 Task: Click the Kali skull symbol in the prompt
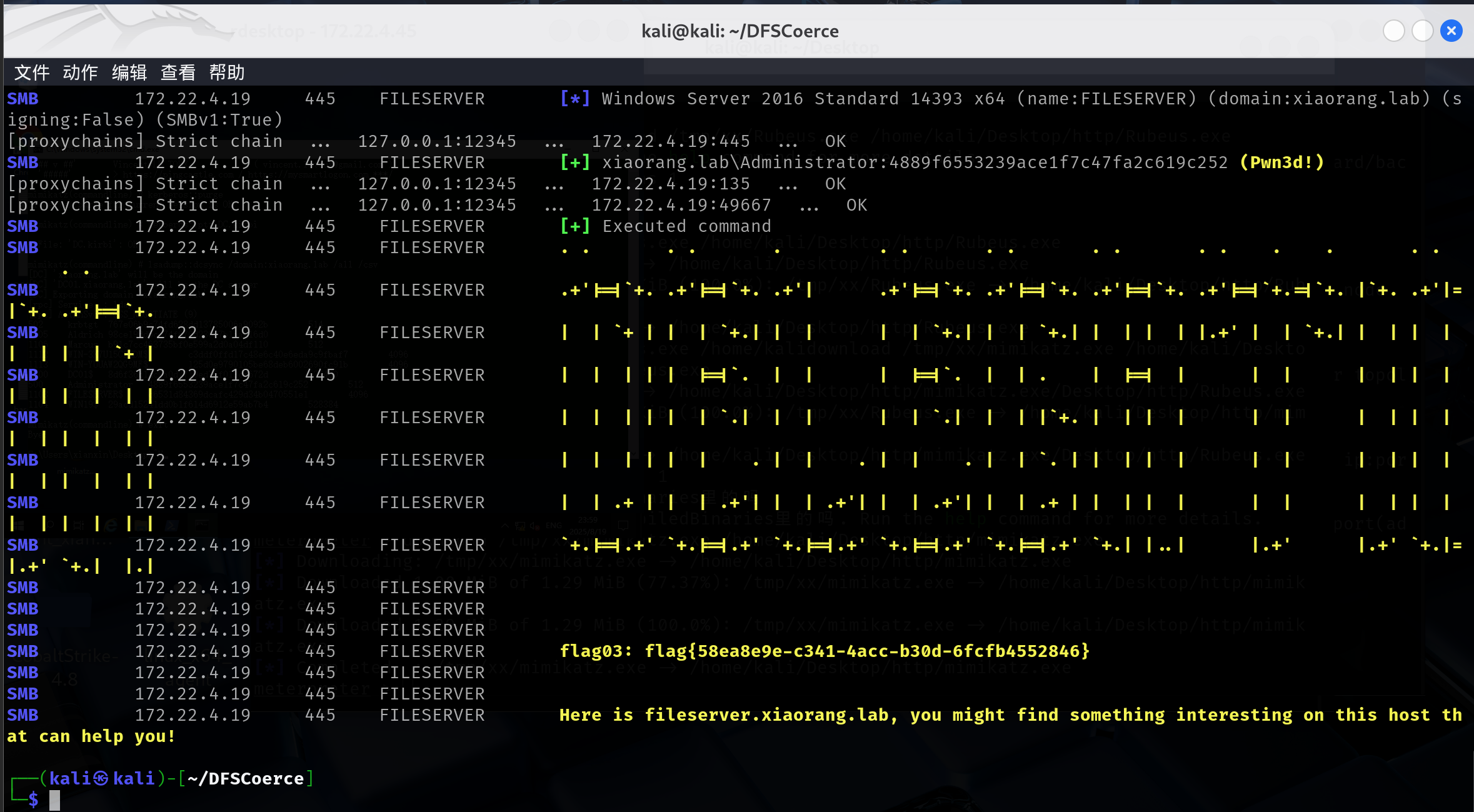click(x=101, y=779)
